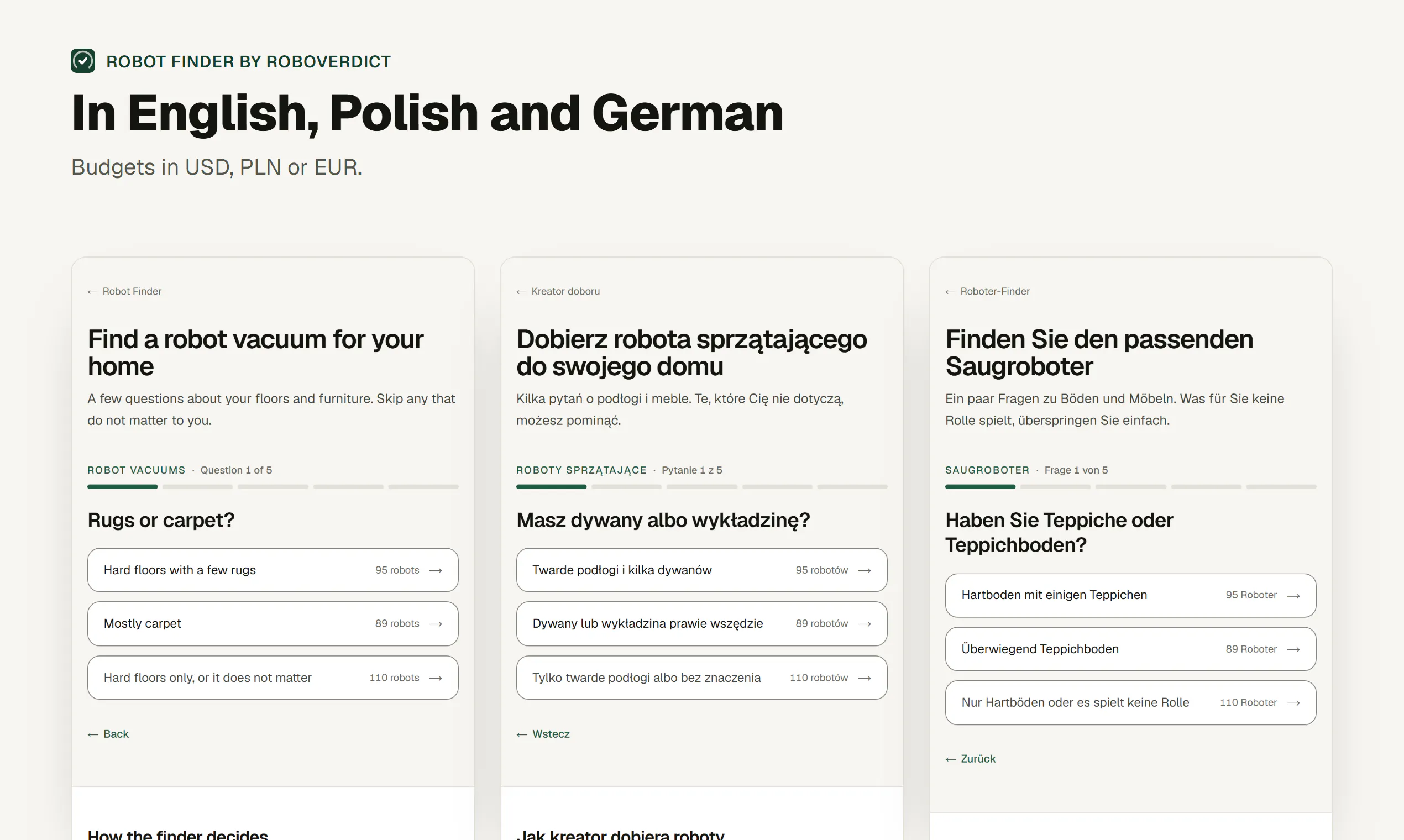Click 'Masz dywany albo wykładzinę?' heading

pyautogui.click(x=663, y=520)
